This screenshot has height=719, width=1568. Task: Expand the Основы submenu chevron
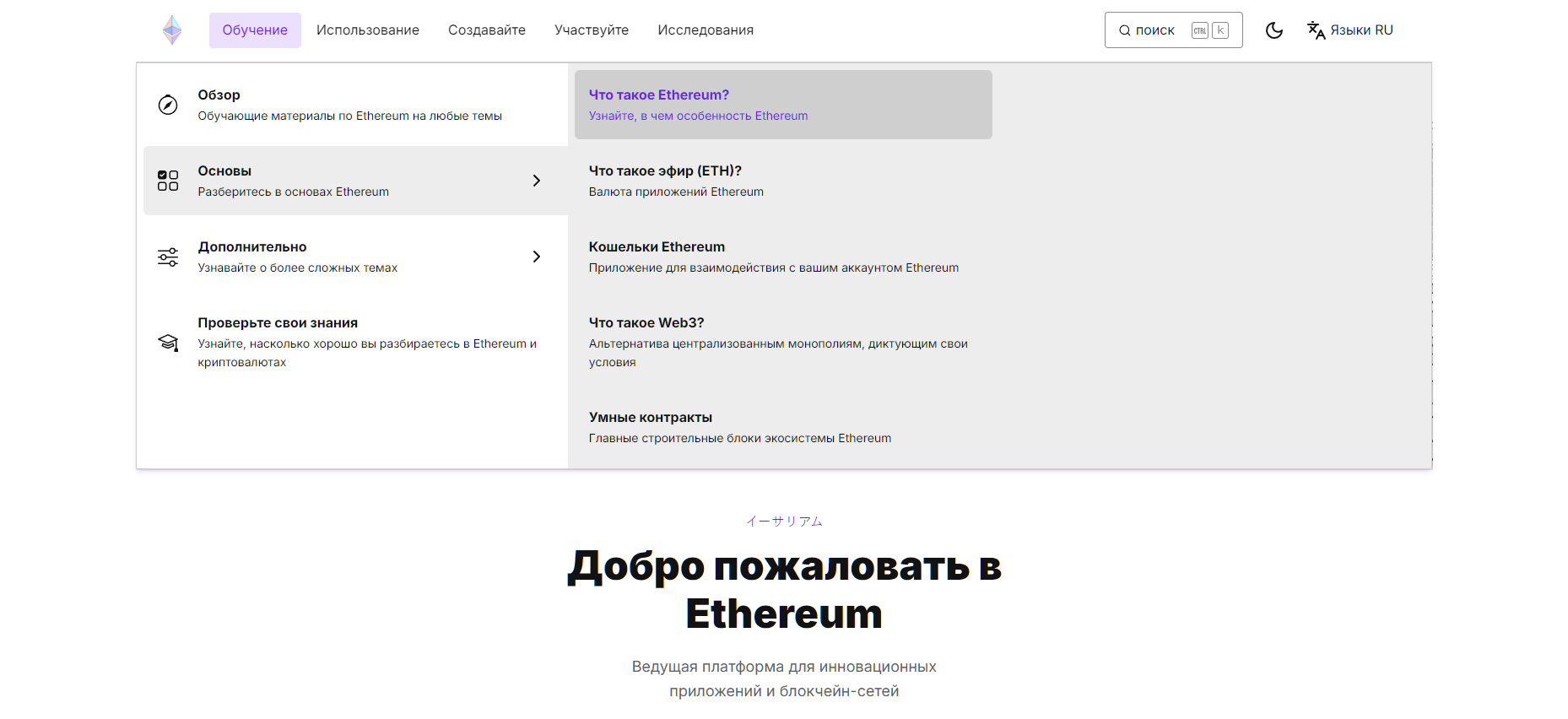point(537,181)
